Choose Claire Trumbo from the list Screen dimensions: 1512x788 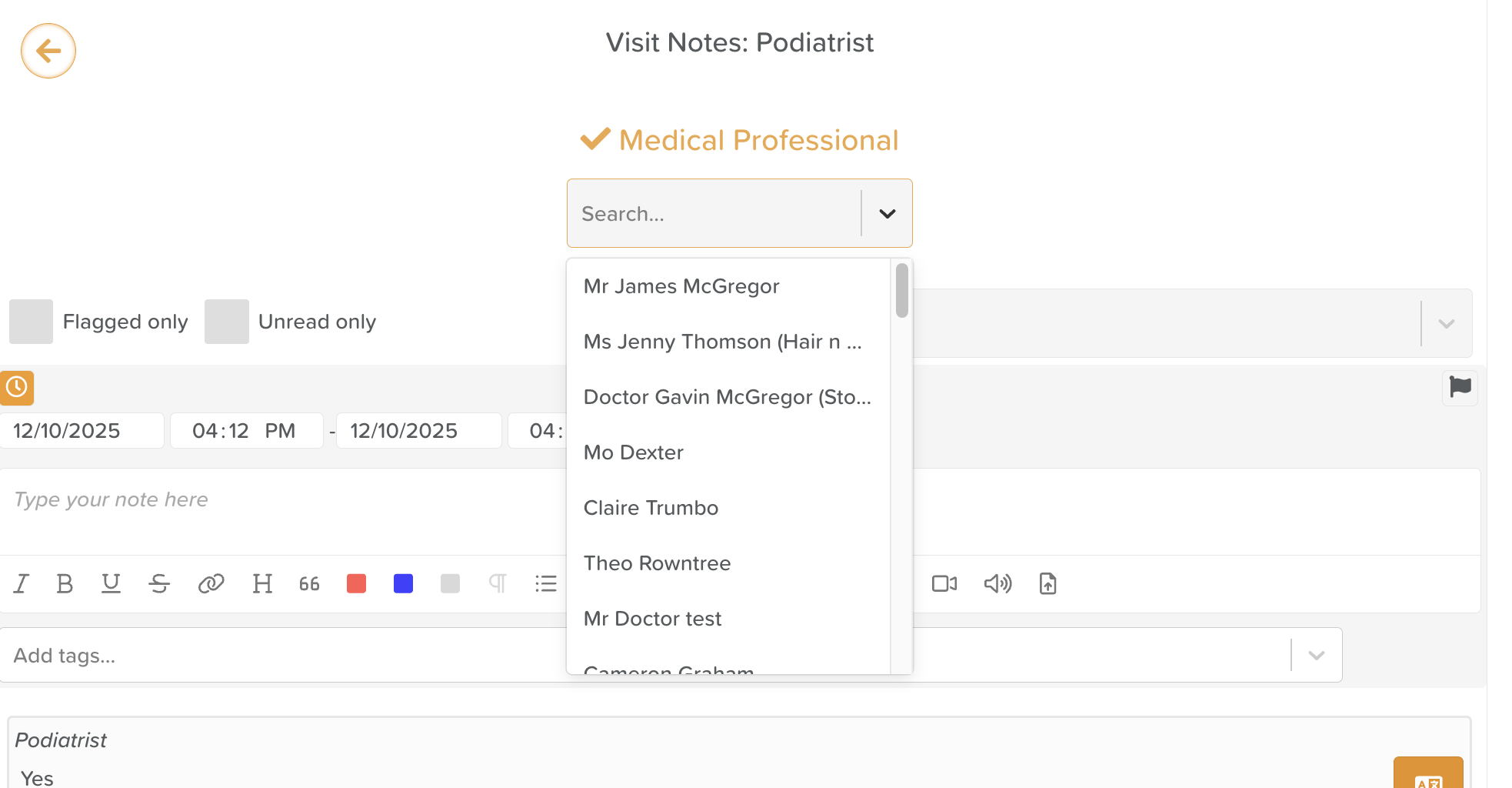click(651, 508)
